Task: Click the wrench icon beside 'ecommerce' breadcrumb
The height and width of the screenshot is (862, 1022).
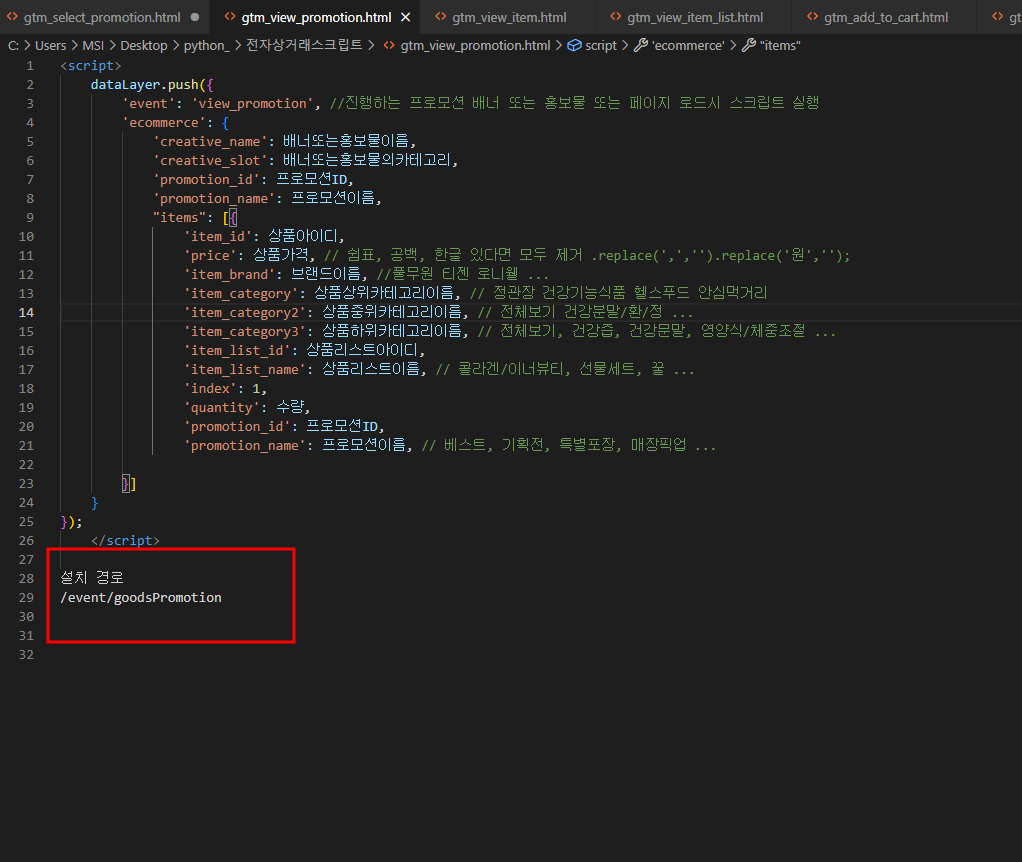Action: (641, 45)
